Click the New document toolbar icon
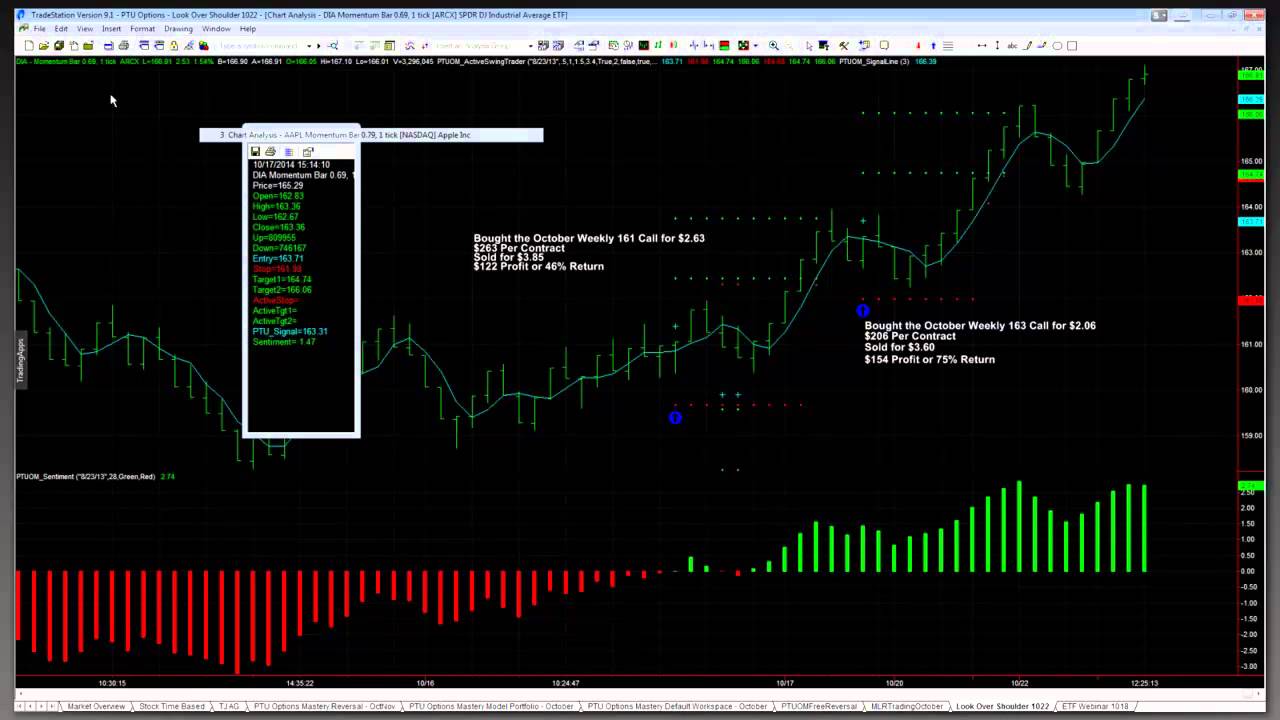This screenshot has width=1280, height=720. 28,46
